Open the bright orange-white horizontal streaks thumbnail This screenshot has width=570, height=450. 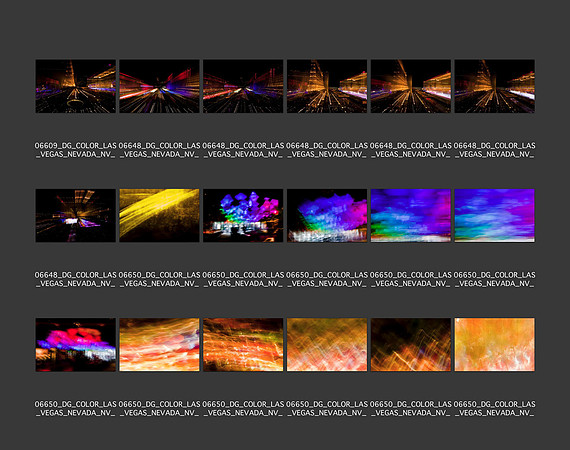click(159, 345)
